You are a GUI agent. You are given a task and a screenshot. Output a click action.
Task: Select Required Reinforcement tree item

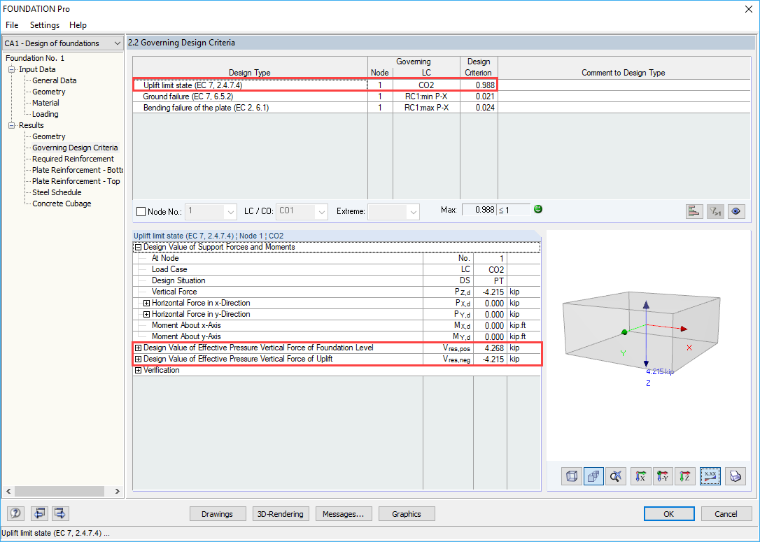coord(73,159)
